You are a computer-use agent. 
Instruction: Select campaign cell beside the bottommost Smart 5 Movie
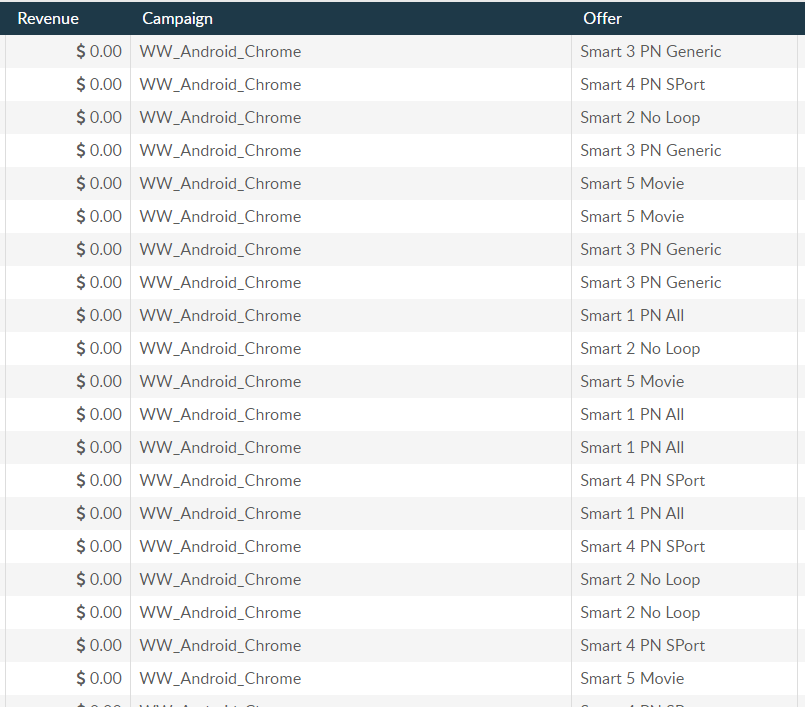[220, 678]
